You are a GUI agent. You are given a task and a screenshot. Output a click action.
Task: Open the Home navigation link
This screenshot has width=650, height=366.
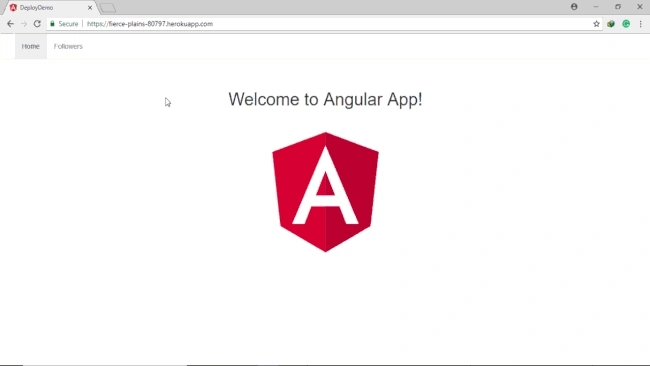[31, 46]
